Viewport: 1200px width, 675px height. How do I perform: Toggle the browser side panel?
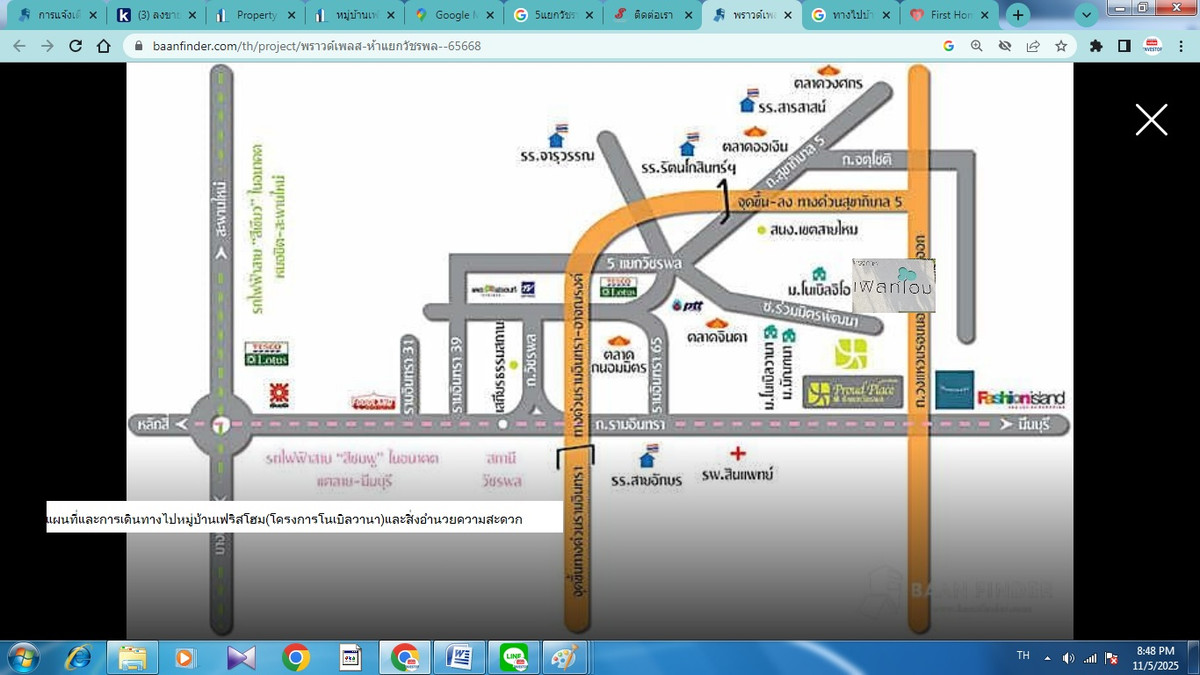coord(1124,46)
